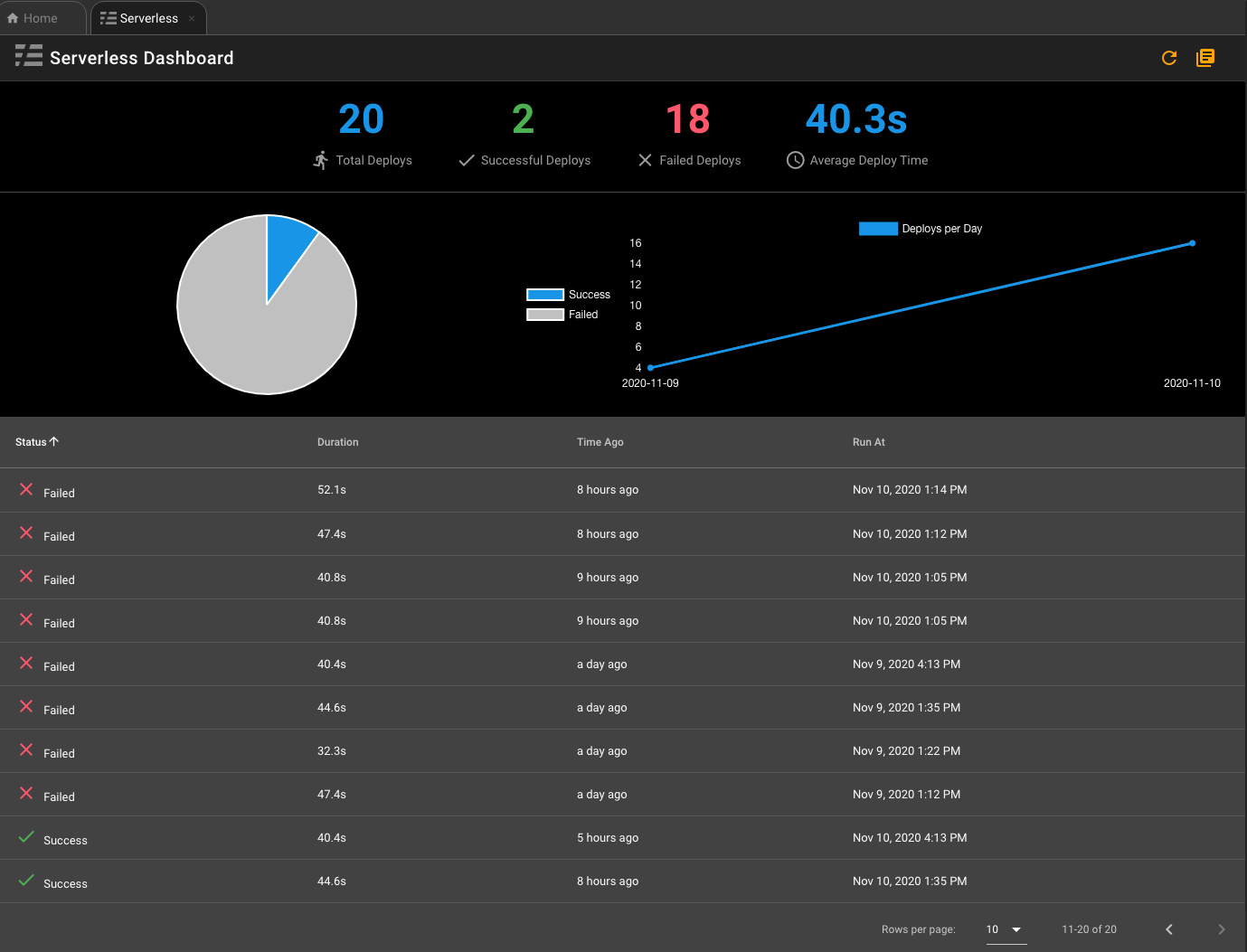Click the clock icon beside Average Deploy Time
The height and width of the screenshot is (952, 1247).
(795, 160)
